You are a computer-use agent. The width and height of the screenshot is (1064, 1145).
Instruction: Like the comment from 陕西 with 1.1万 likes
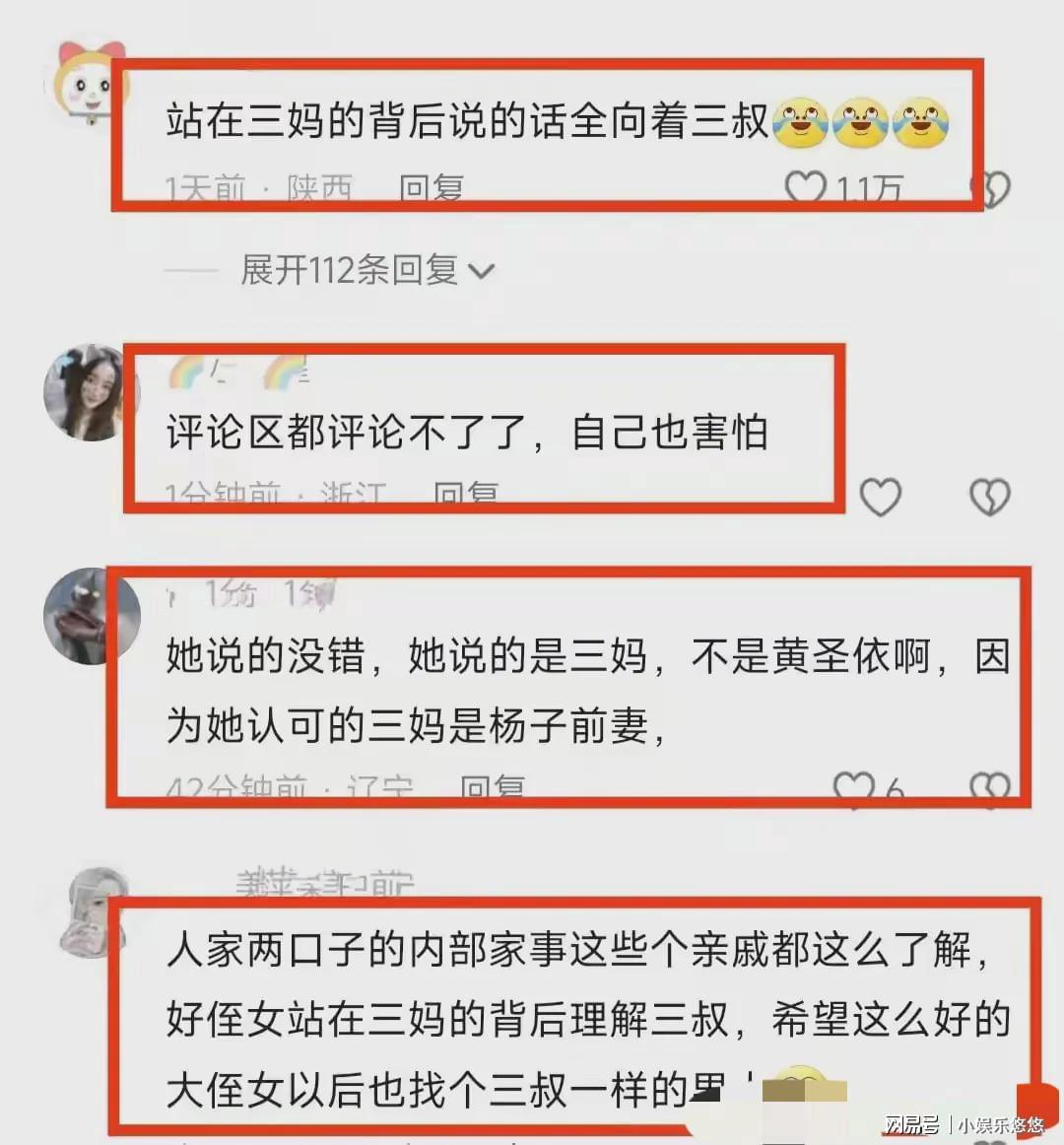806,187
